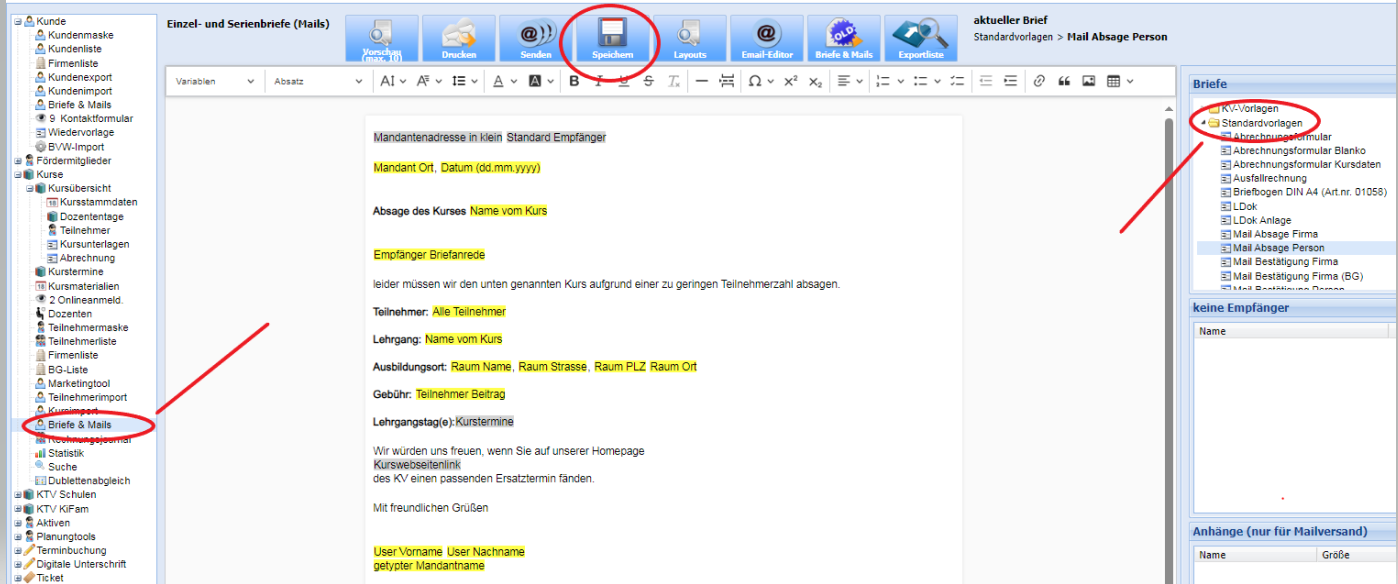The width and height of the screenshot is (1398, 584).
Task: Open the Layouts tool
Action: (x=689, y=40)
